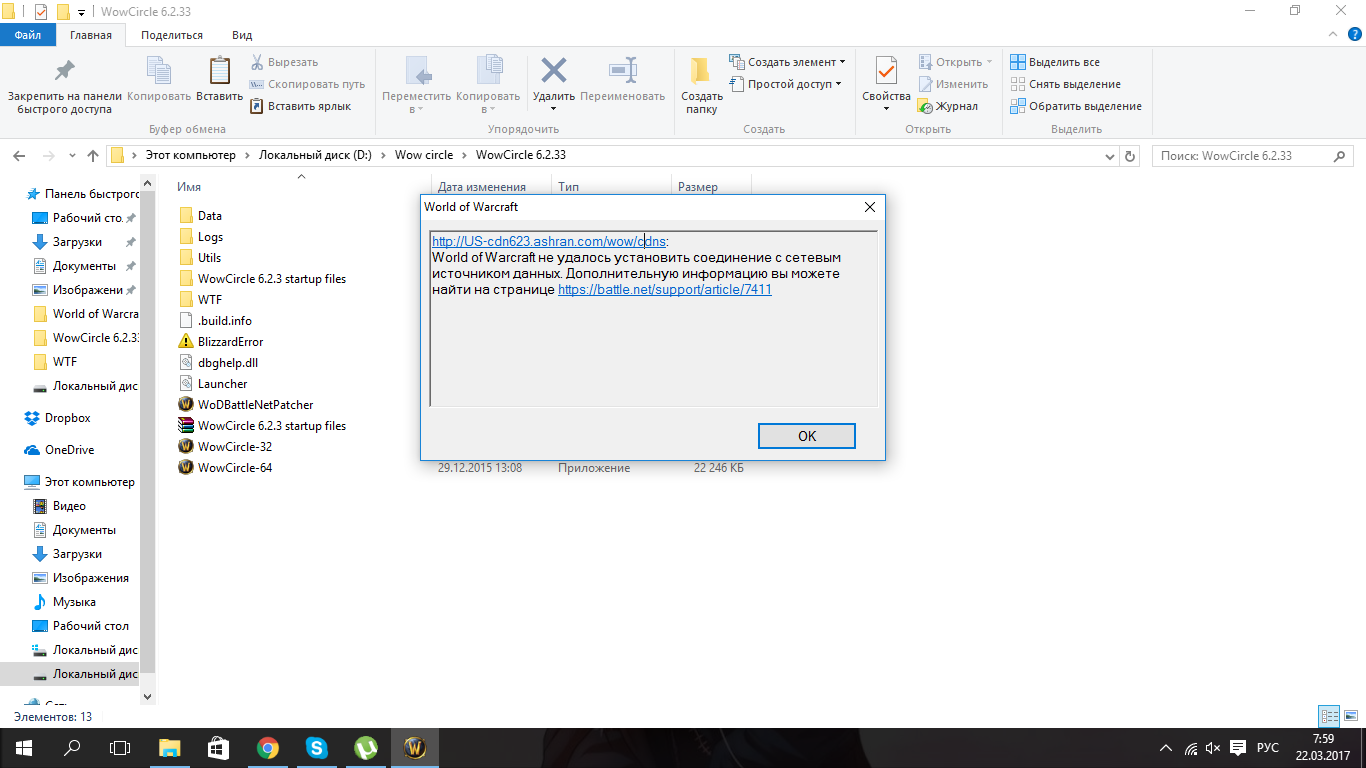Click Invert selection (Обратить выделение)
The image size is (1366, 768).
click(x=1084, y=106)
